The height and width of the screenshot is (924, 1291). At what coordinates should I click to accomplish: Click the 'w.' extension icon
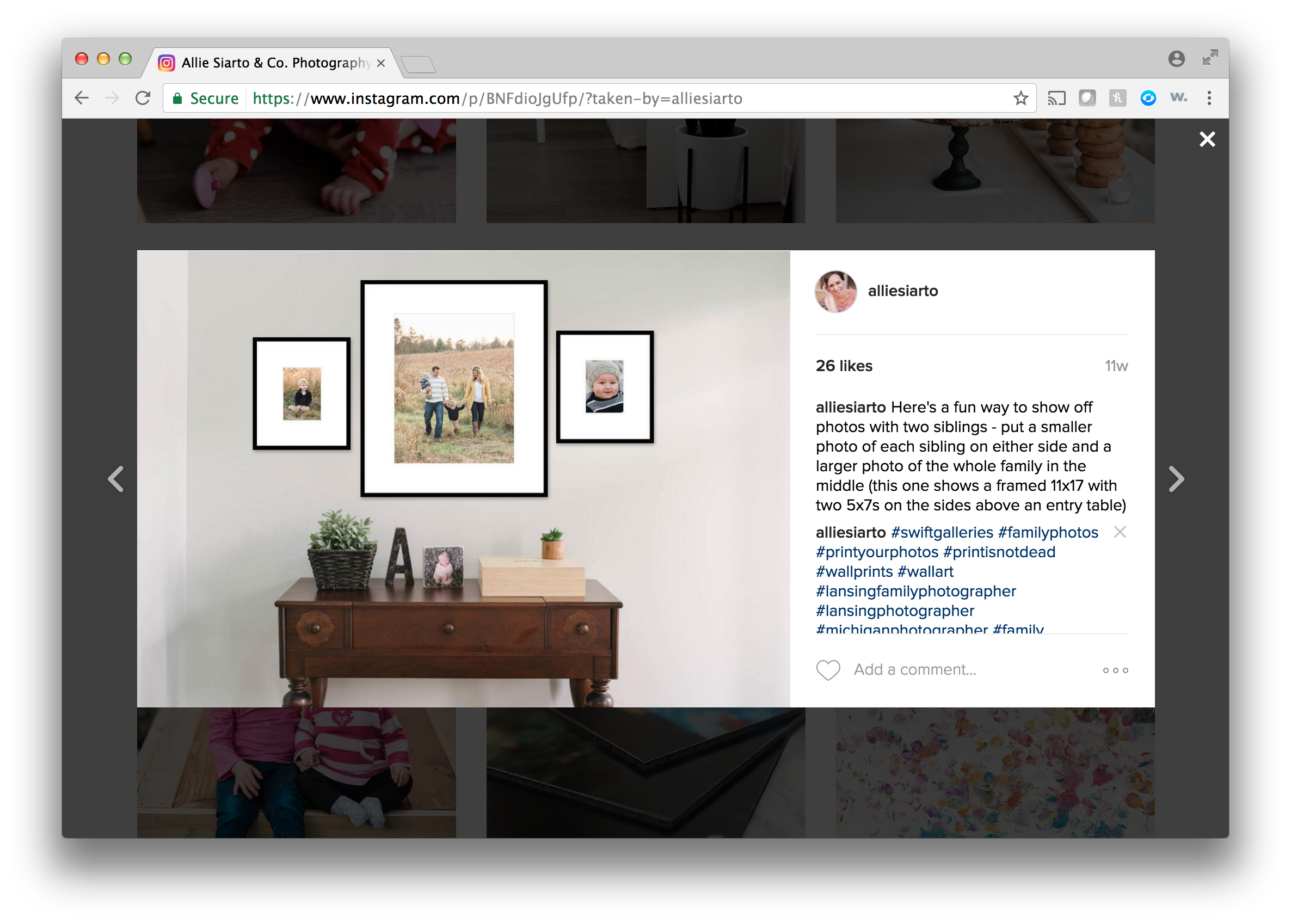1178,98
